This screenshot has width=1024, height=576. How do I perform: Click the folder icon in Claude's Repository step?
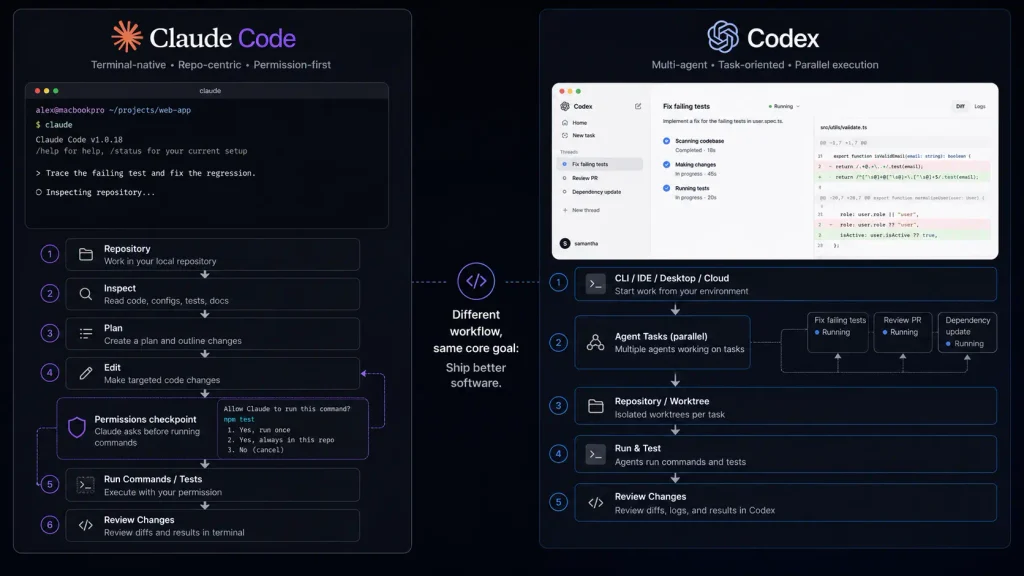(86, 255)
